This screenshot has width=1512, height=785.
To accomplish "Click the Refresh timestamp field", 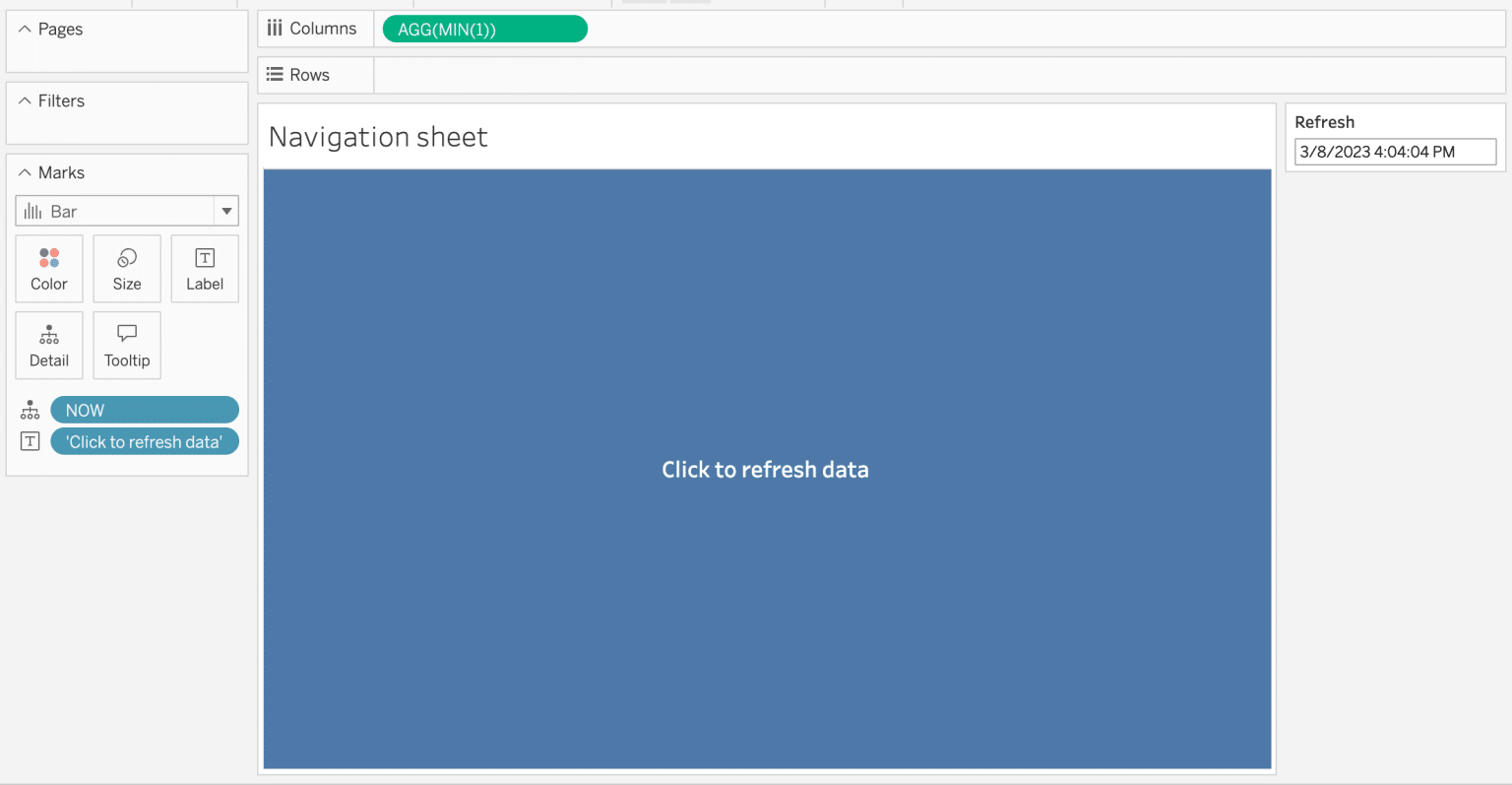I will click(x=1394, y=151).
